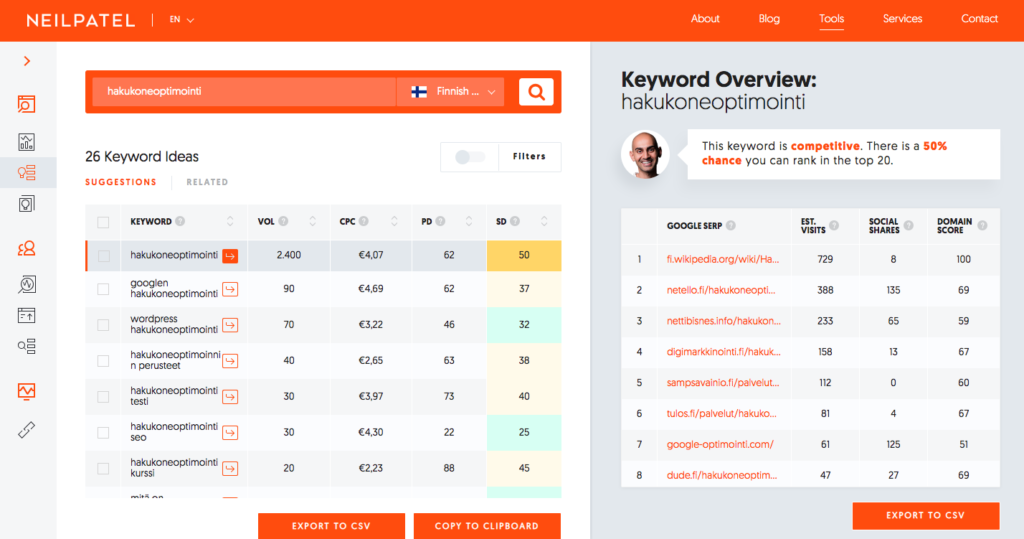The height and width of the screenshot is (539, 1024).
Task: Click the Filters button
Action: (529, 157)
